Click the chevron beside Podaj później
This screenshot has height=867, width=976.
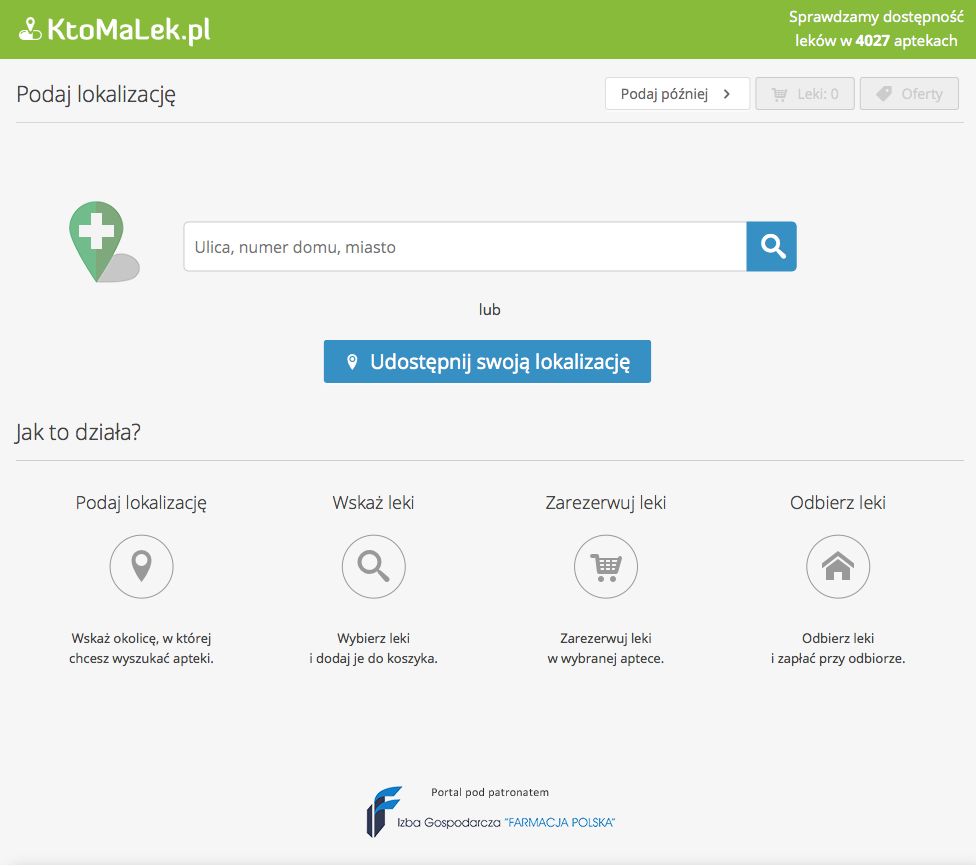726,94
